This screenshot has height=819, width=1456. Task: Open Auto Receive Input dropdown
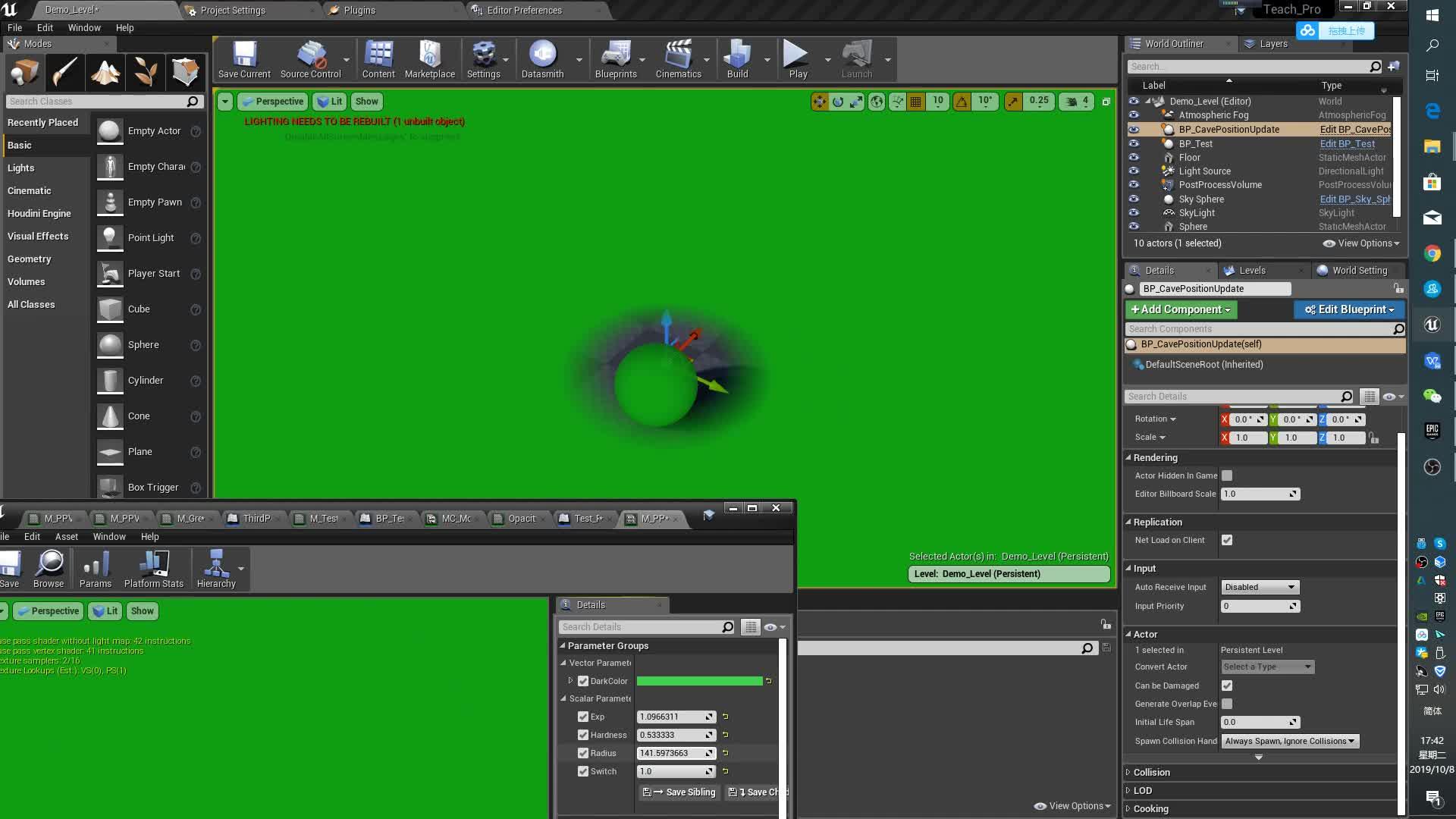click(x=1260, y=587)
